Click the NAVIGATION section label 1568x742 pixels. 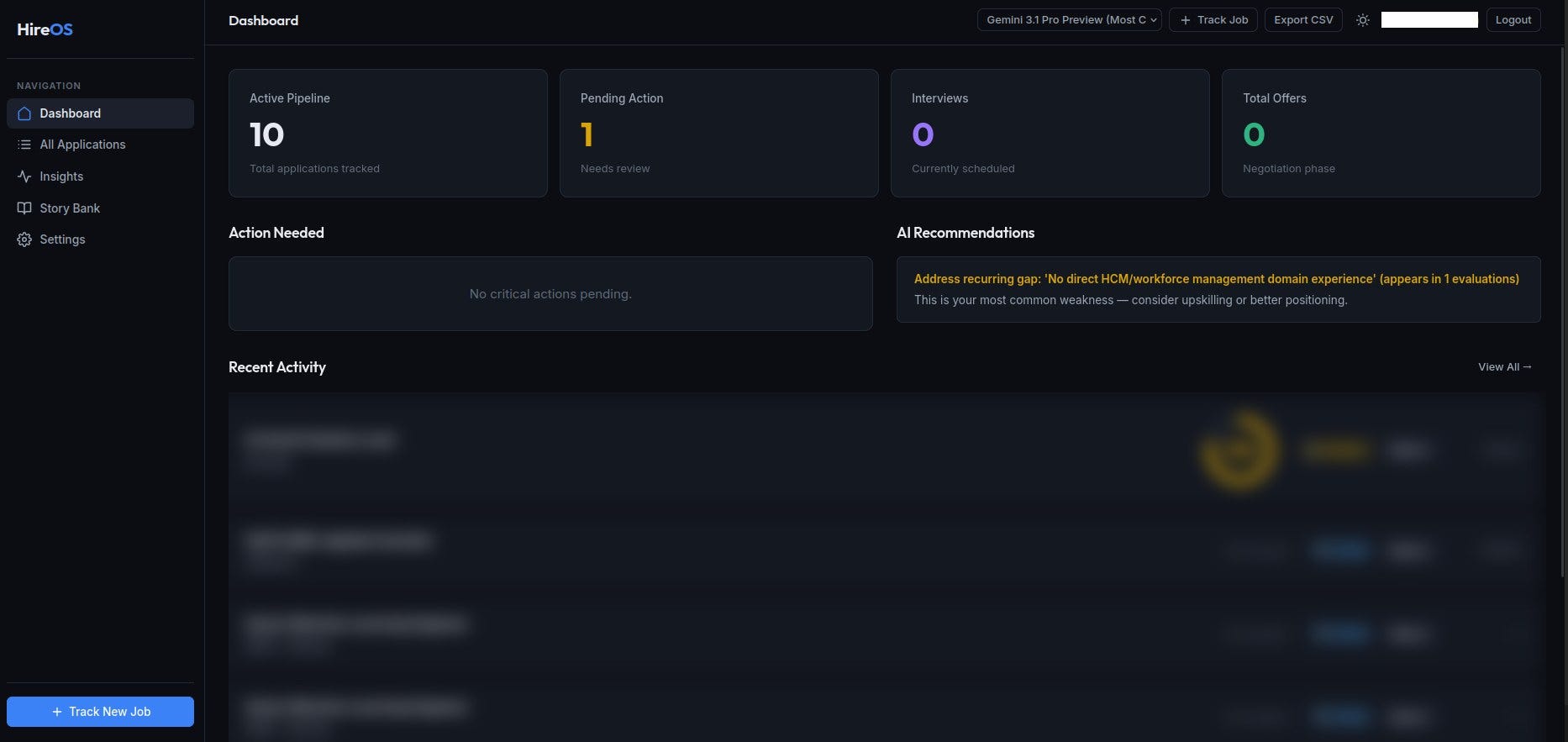point(49,86)
